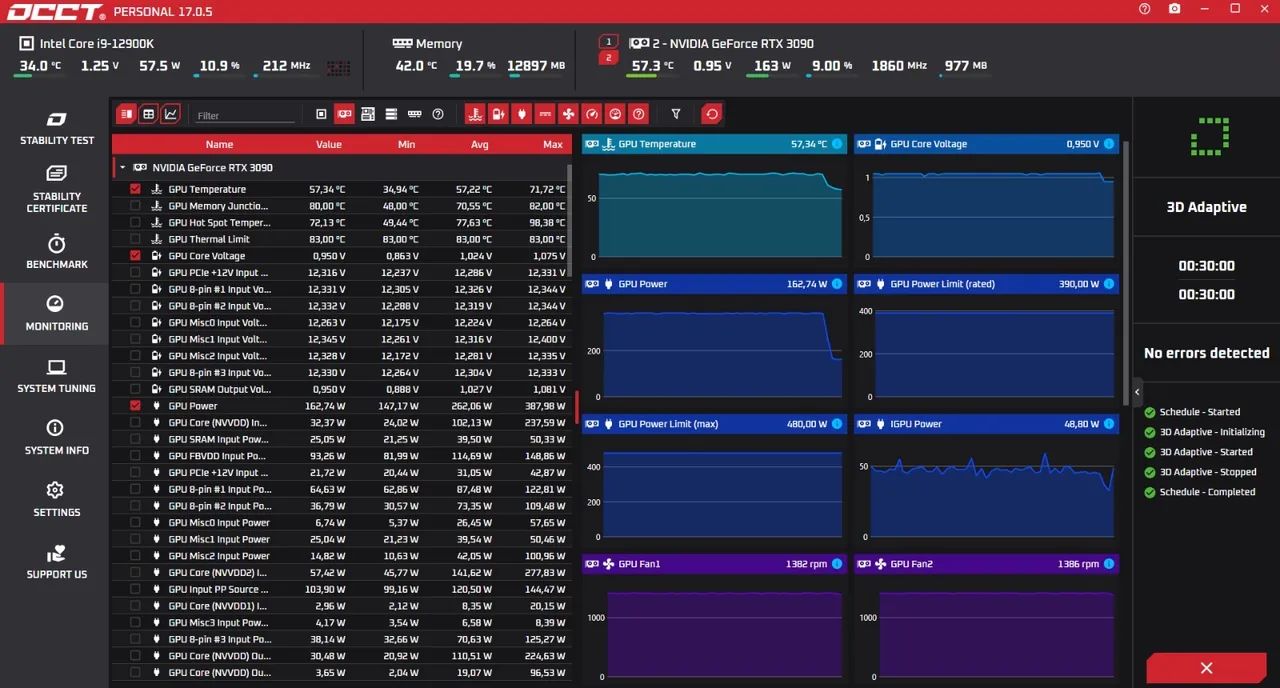The height and width of the screenshot is (688, 1280).
Task: Open the Benchmark section in sidebar
Action: (x=56, y=252)
